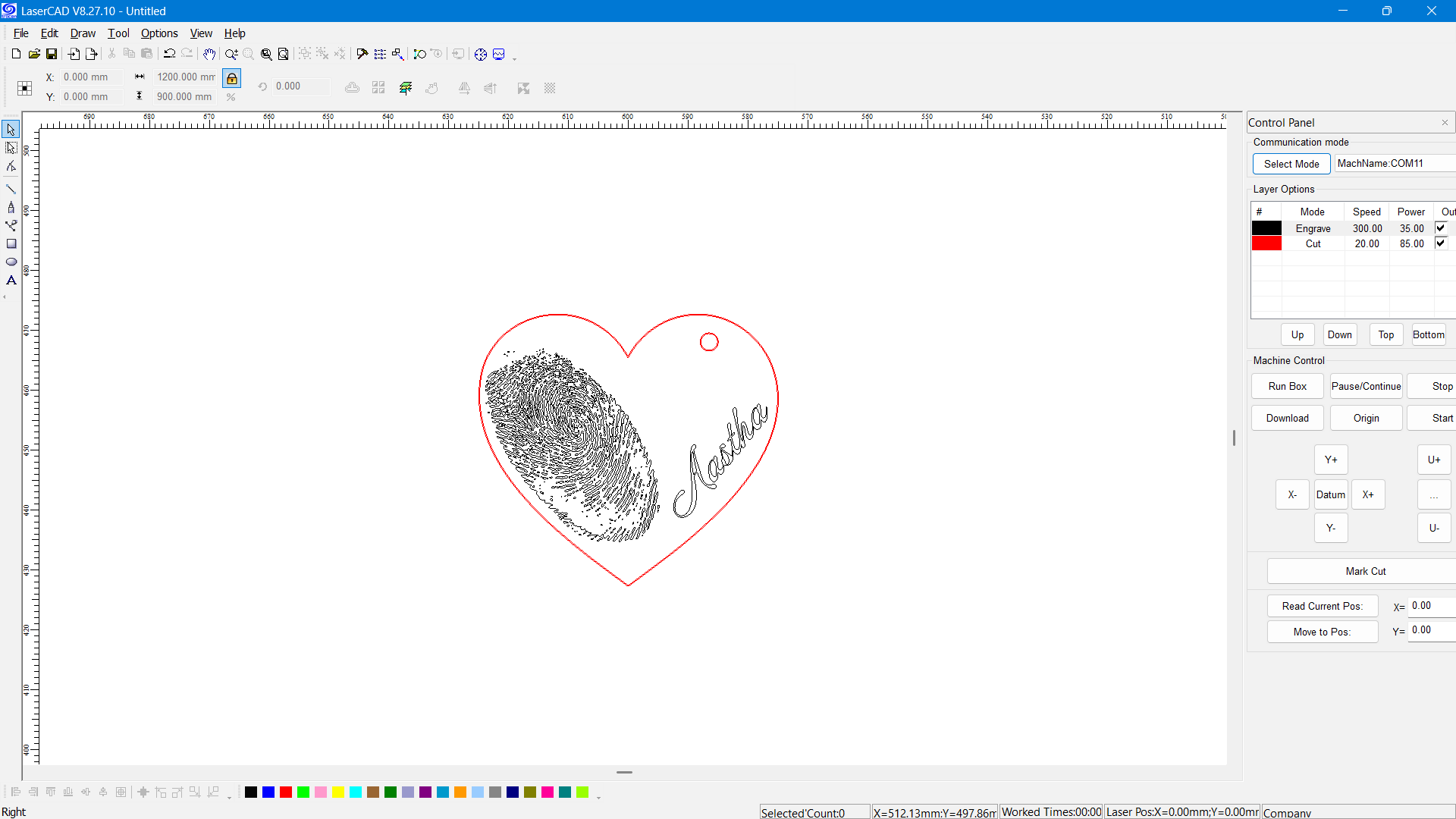Save the file using floppy disk icon

[x=52, y=54]
